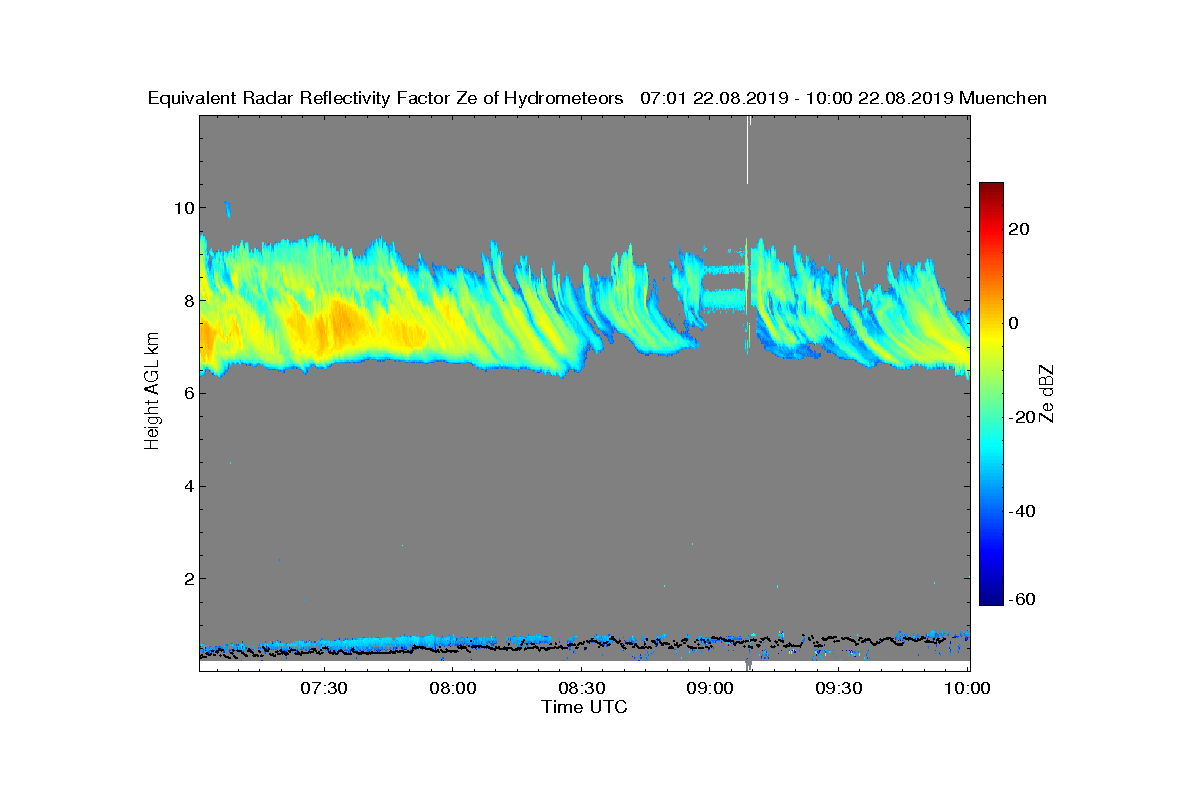This screenshot has width=1200, height=800.
Task: Click the colorbar tick label '-20'
Action: click(1024, 418)
